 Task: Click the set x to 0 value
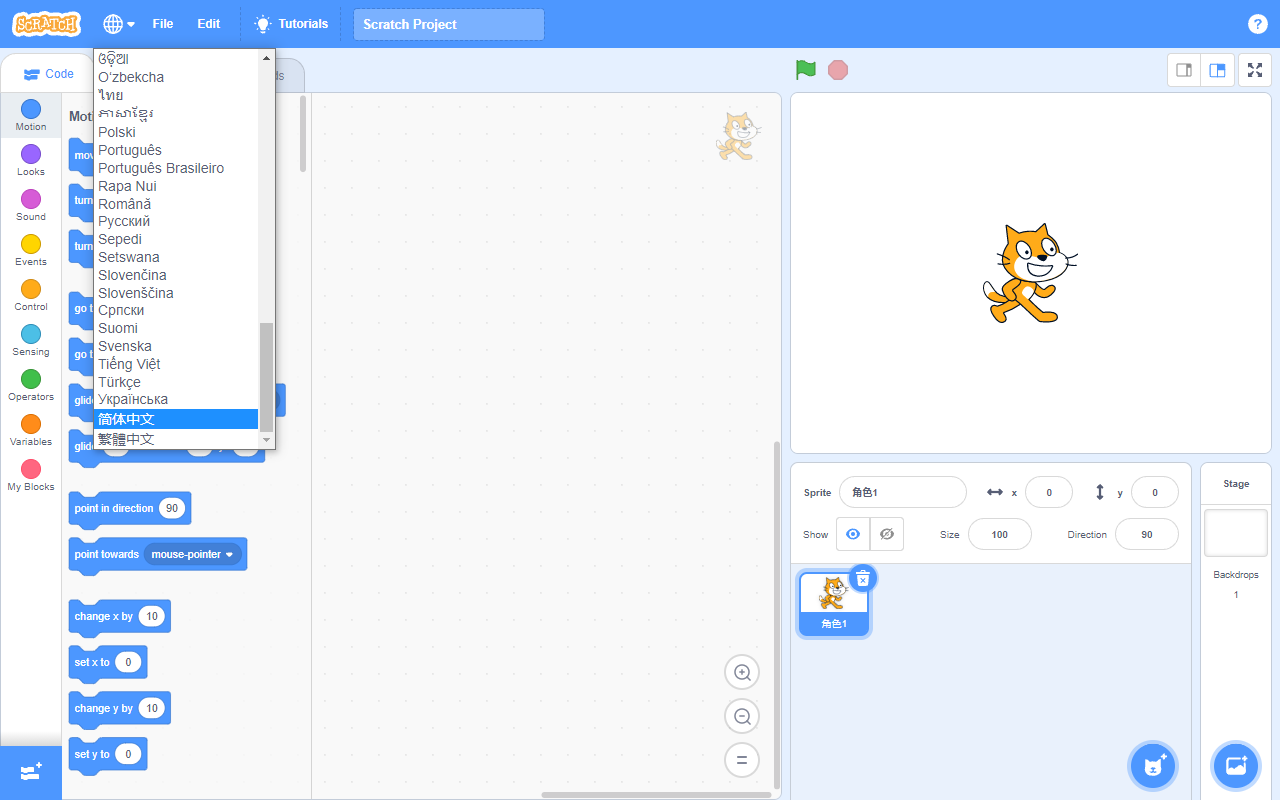coord(128,662)
